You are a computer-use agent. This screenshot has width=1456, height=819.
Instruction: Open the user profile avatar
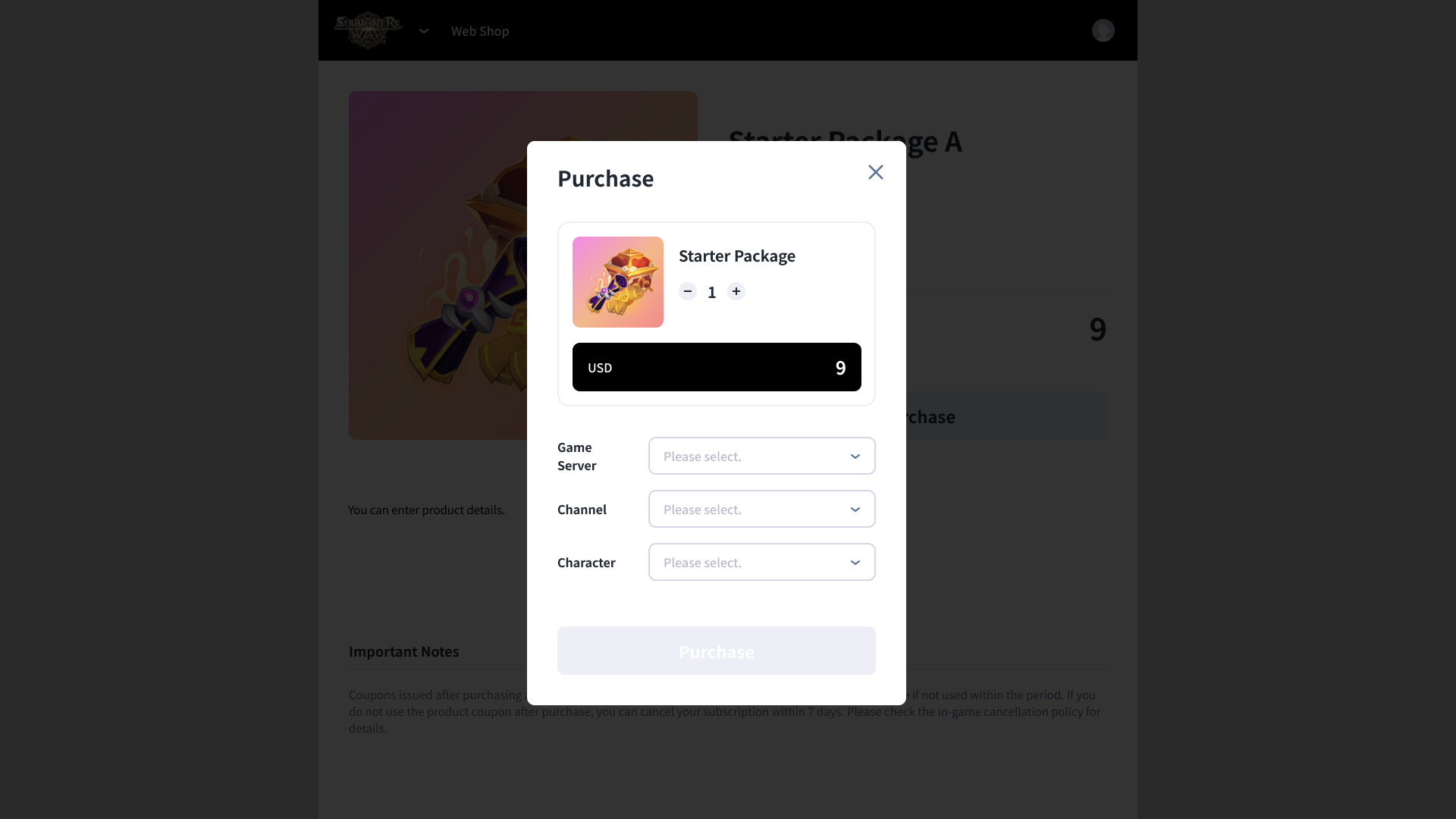[1103, 30]
